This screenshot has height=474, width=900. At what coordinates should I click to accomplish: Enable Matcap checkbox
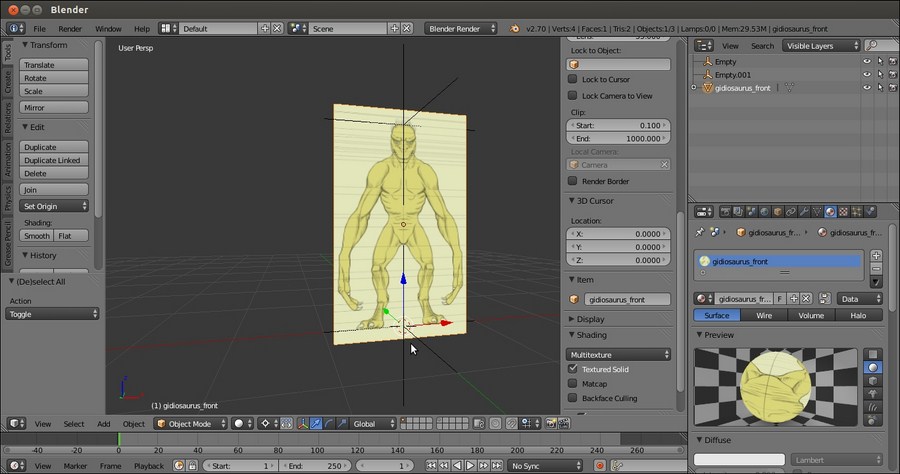tap(573, 383)
